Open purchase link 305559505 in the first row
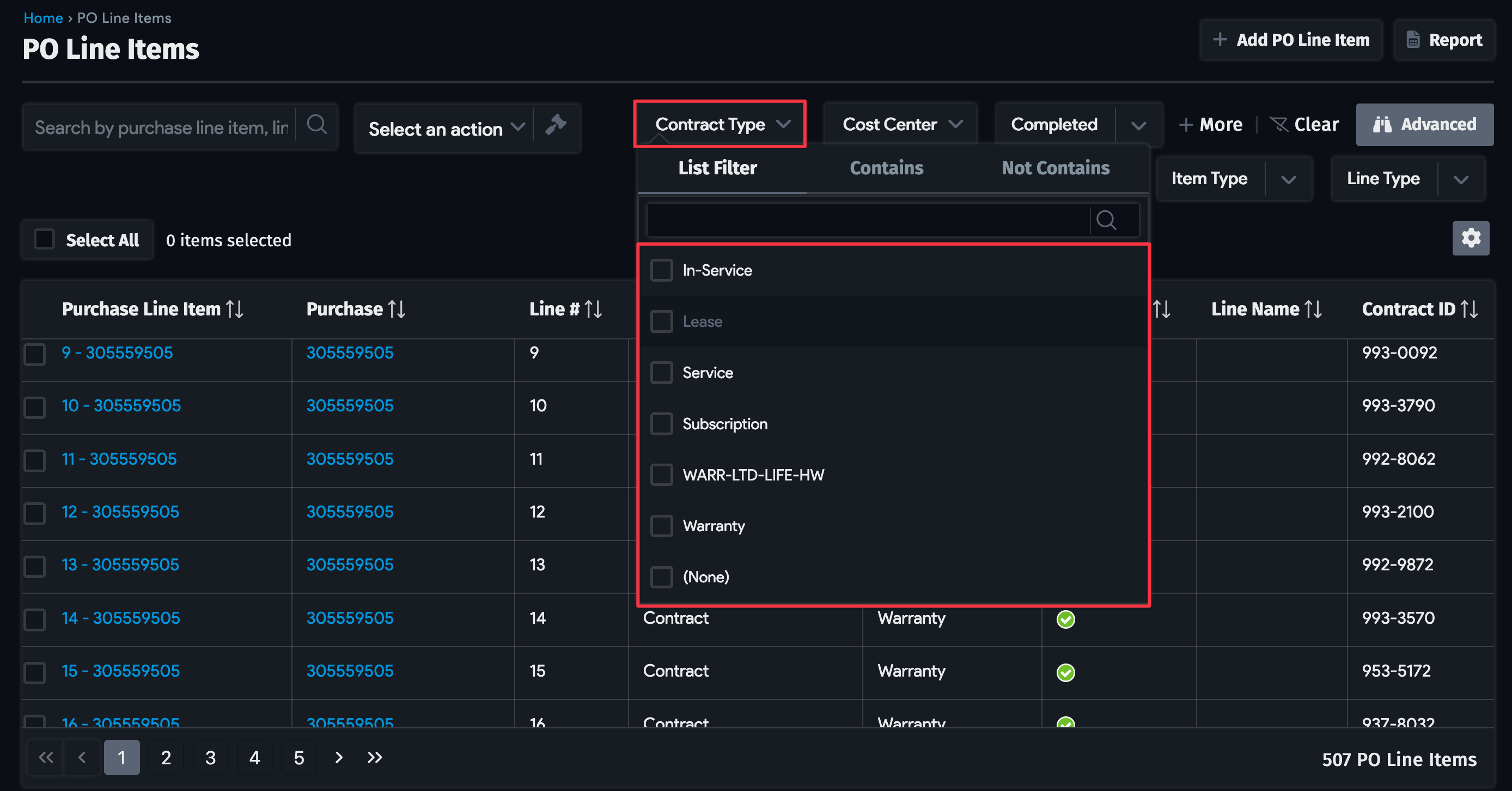This screenshot has width=1512, height=791. tap(349, 353)
